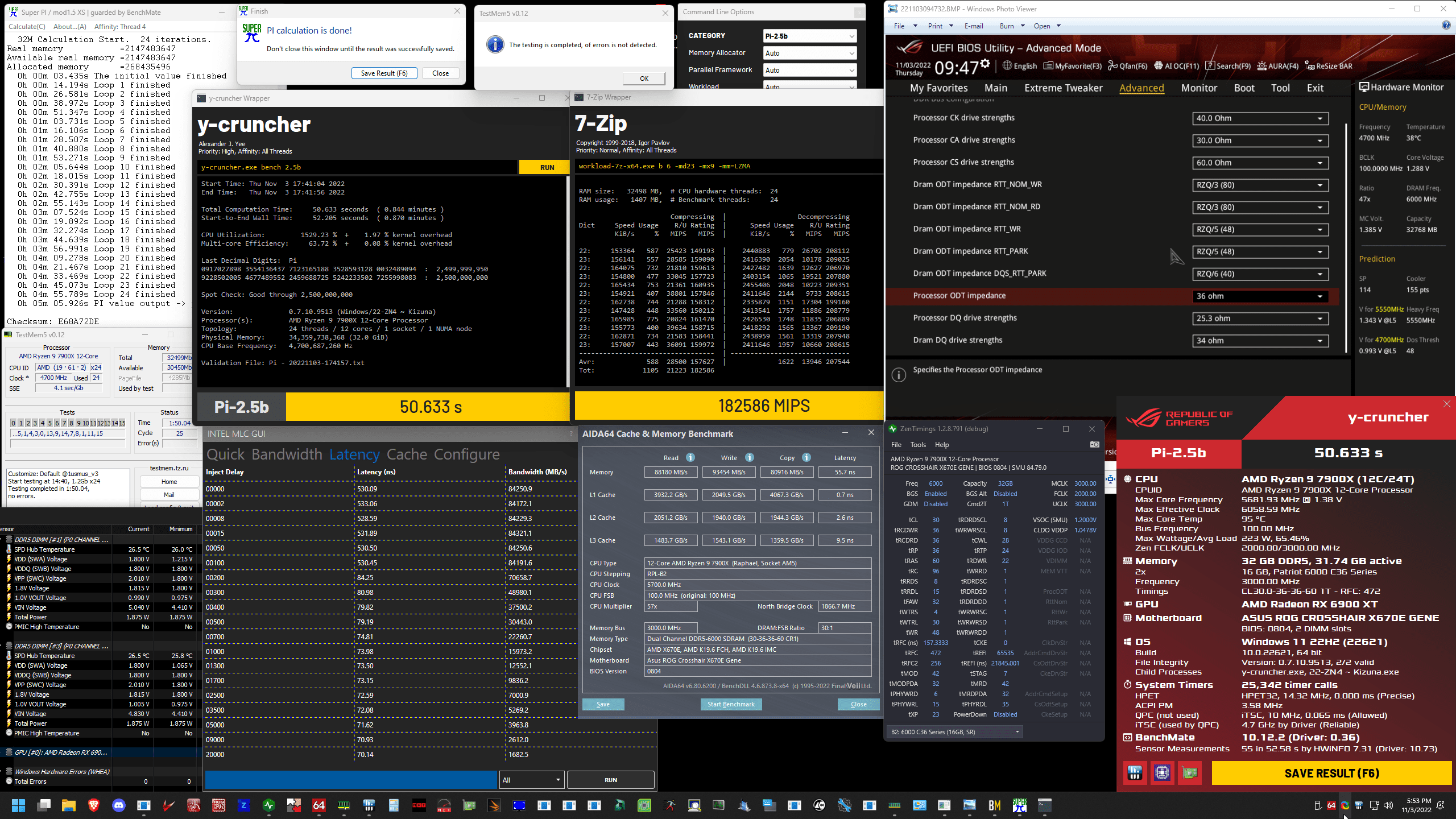Click the 7-Zip workload command line field
1456x819 pixels.
pos(729,166)
